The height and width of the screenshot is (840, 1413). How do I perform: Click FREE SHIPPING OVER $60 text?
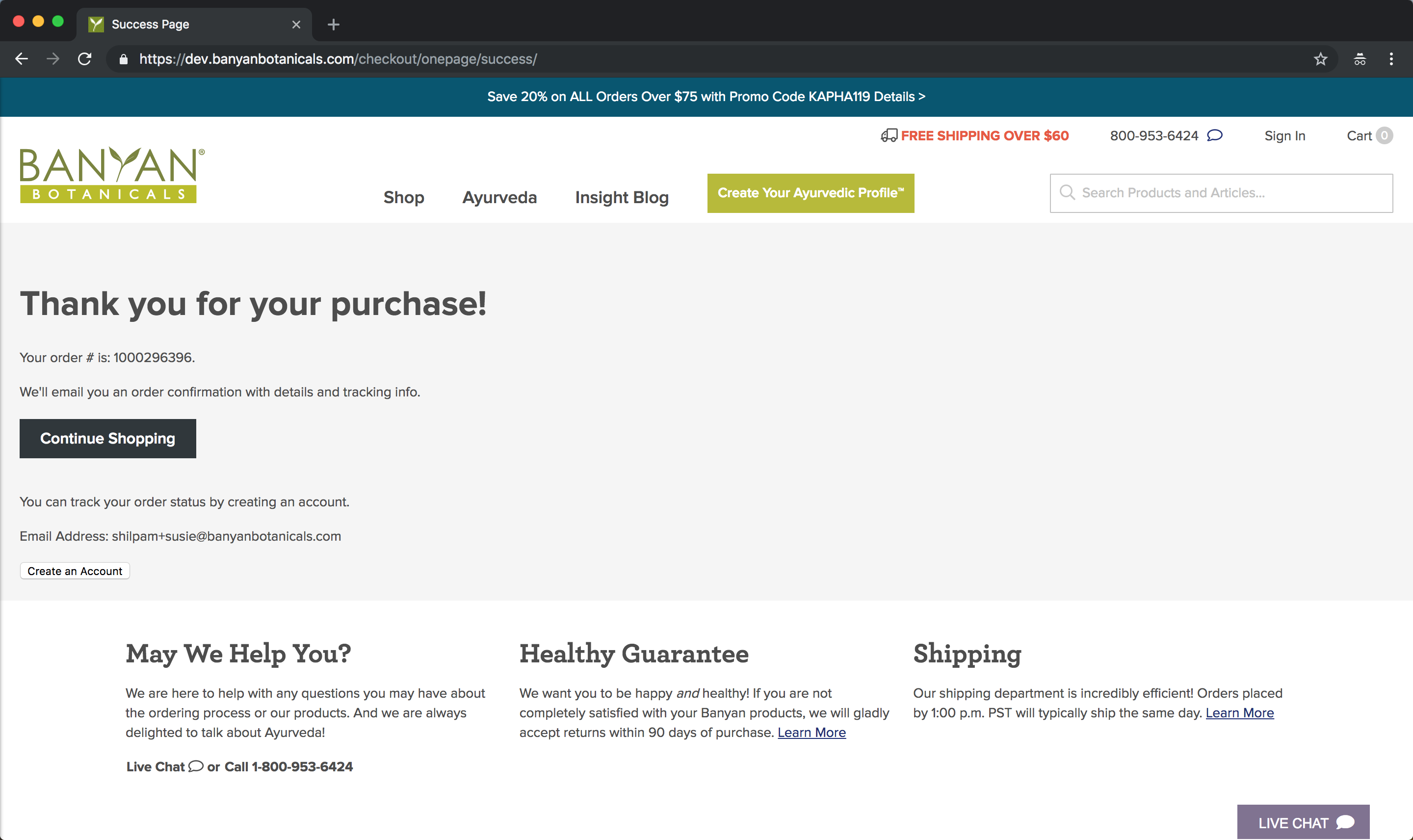[x=985, y=136]
